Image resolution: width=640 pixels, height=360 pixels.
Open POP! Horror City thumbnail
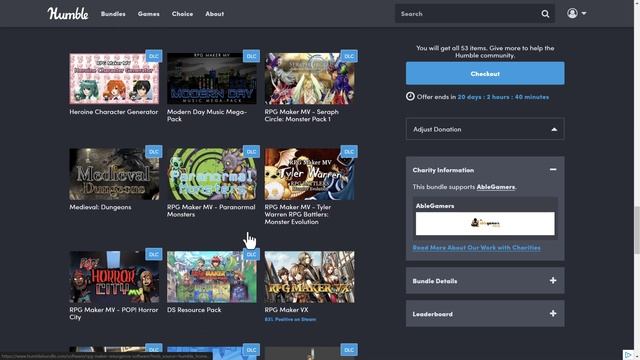click(x=114, y=277)
